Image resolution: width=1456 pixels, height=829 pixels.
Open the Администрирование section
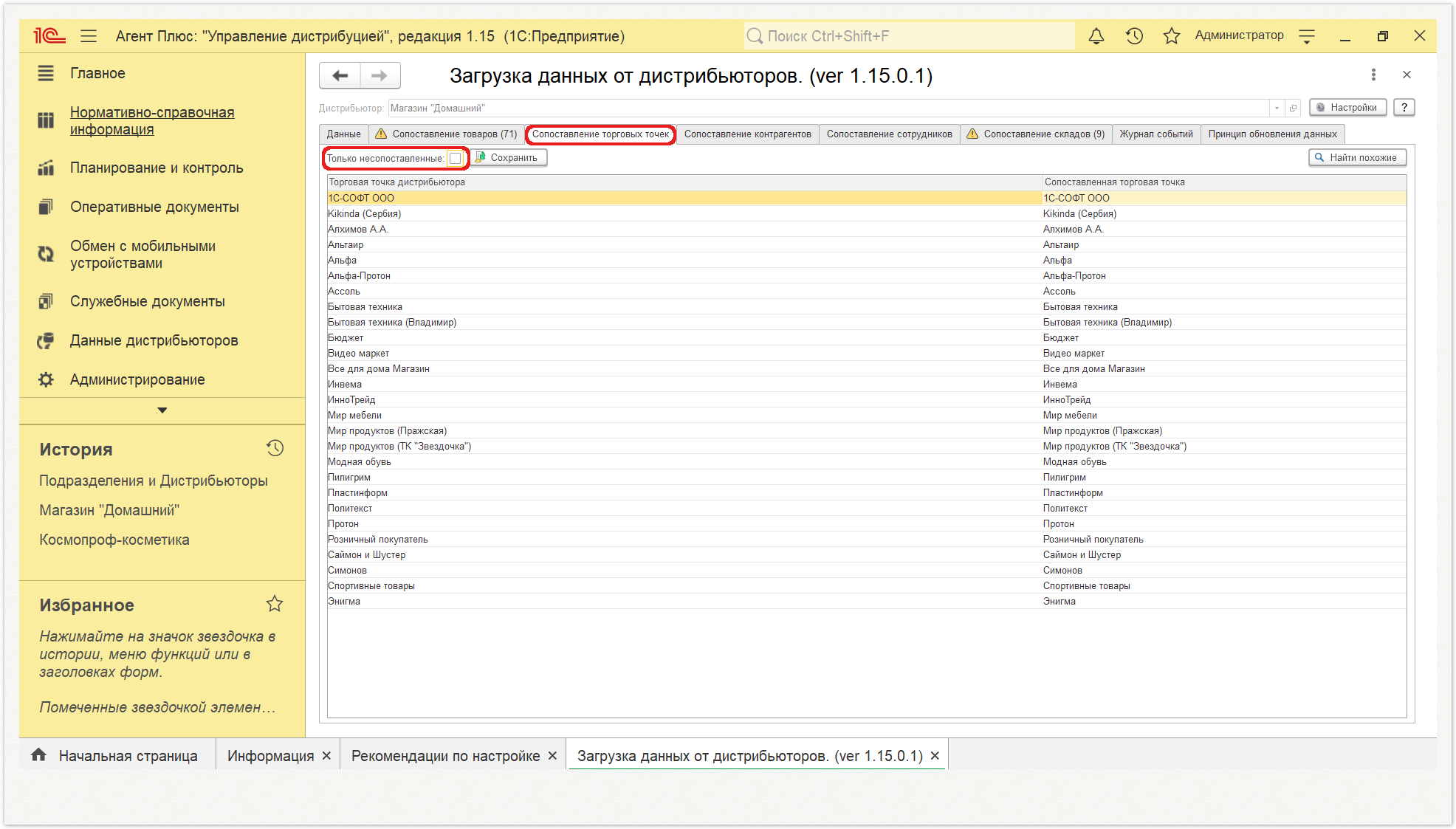click(137, 379)
